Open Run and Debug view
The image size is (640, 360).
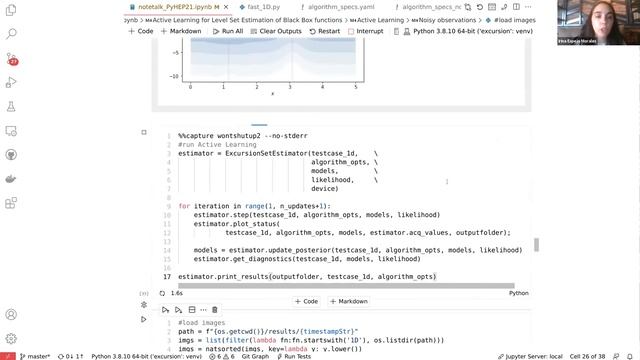point(11,82)
